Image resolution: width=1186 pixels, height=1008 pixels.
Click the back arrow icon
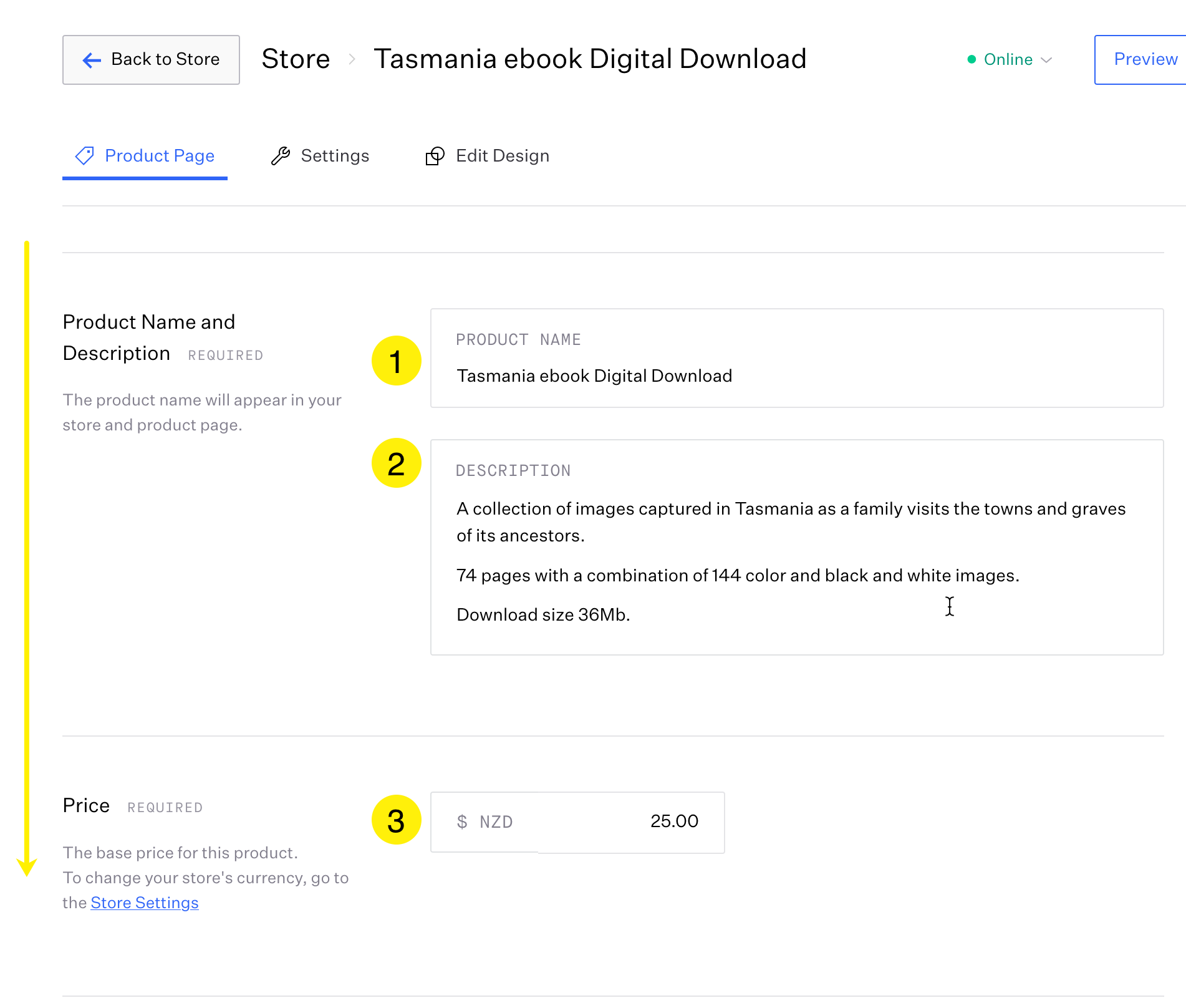click(x=92, y=60)
